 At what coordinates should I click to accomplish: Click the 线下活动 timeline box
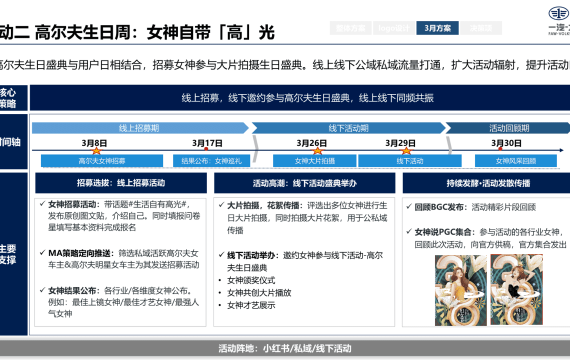tap(410, 161)
